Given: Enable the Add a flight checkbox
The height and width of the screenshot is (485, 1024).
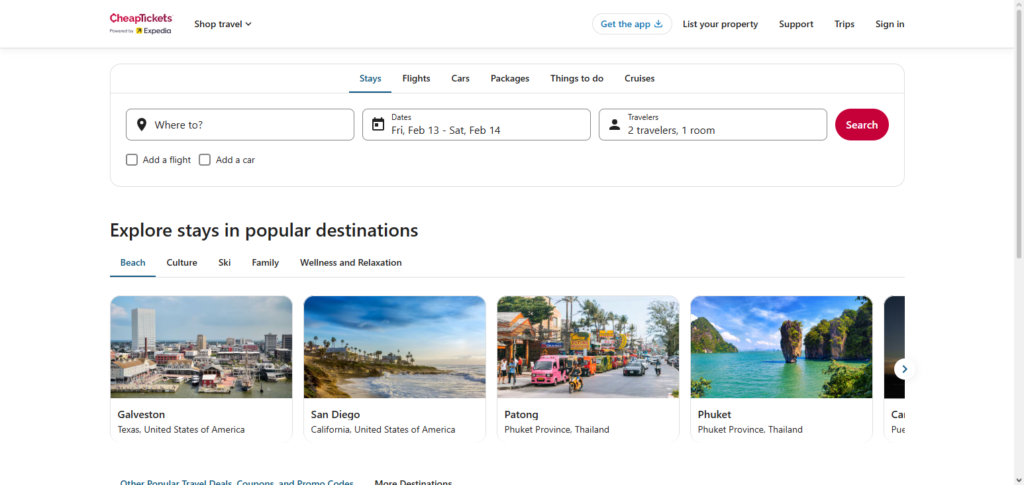Looking at the screenshot, I should [132, 160].
